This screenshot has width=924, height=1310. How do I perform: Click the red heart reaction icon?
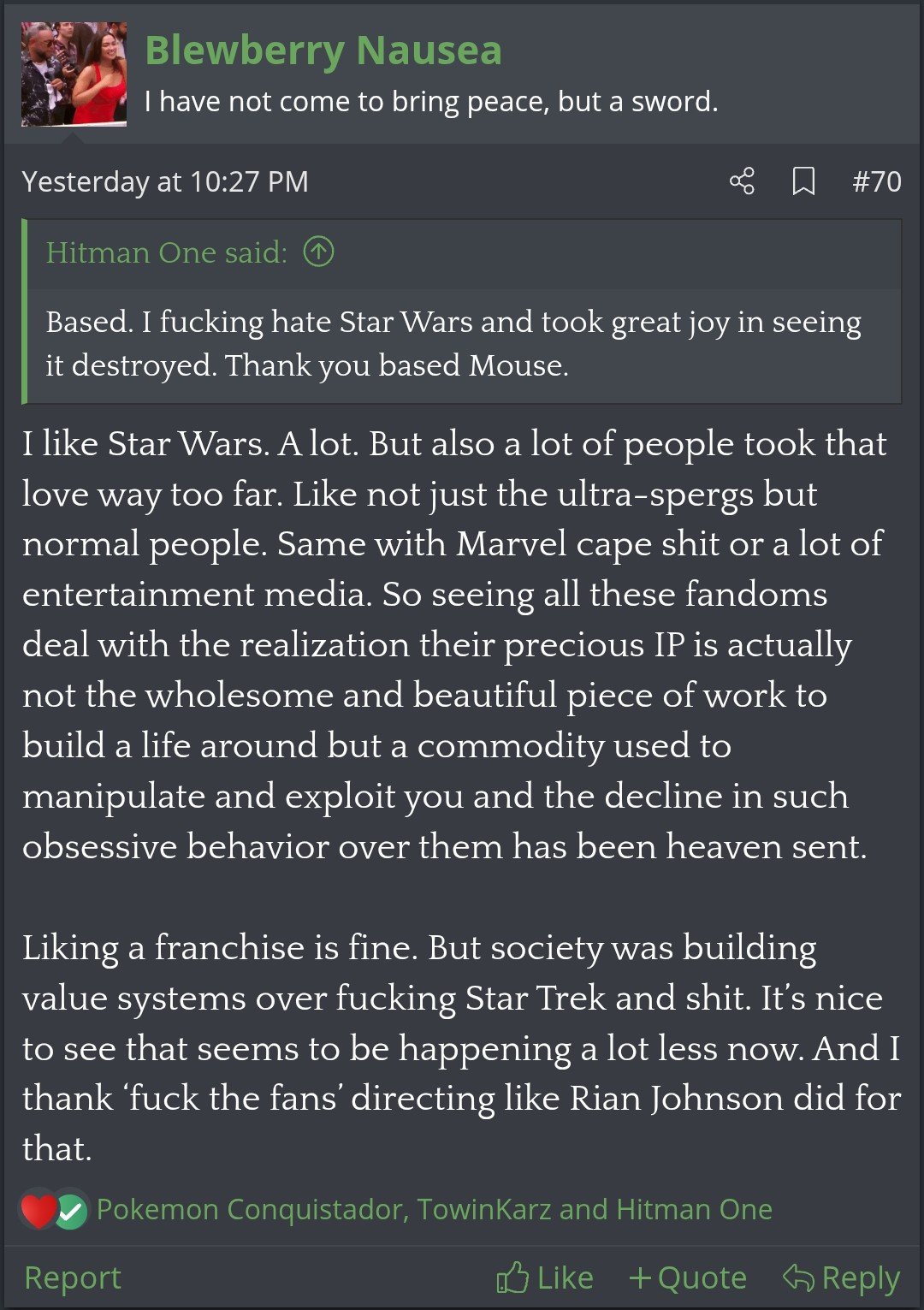(38, 1210)
